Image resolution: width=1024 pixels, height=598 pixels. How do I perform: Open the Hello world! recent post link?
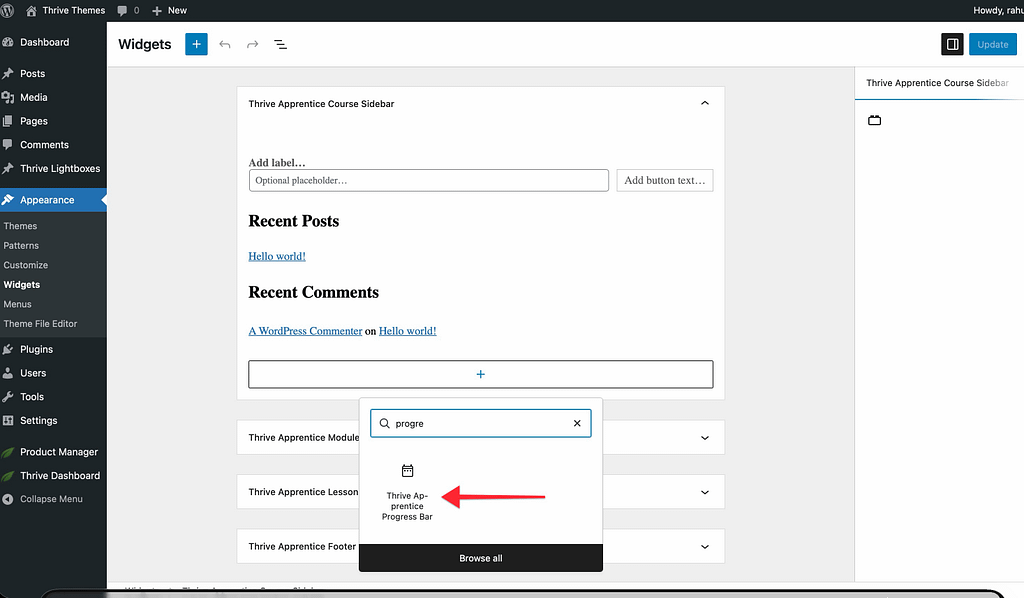click(x=277, y=256)
